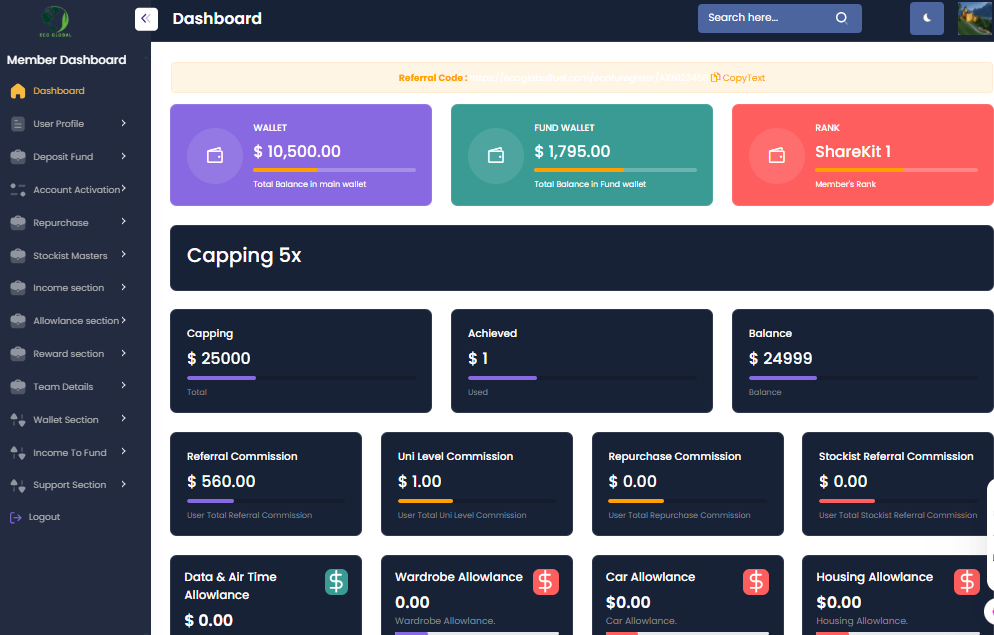The height and width of the screenshot is (635, 994).
Task: Click the ECO Global logo
Action: point(55,20)
